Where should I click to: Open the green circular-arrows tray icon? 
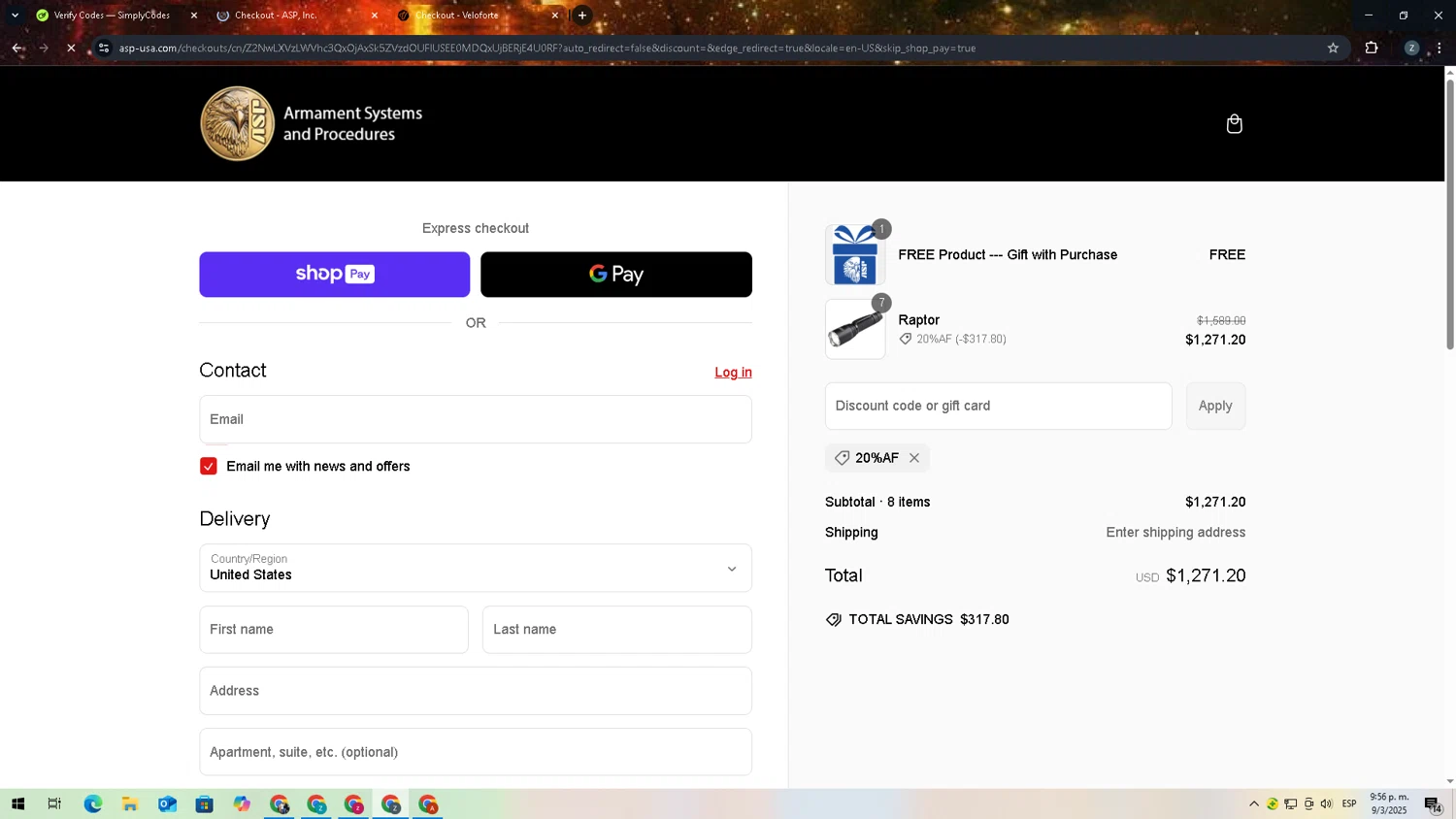tap(1273, 804)
